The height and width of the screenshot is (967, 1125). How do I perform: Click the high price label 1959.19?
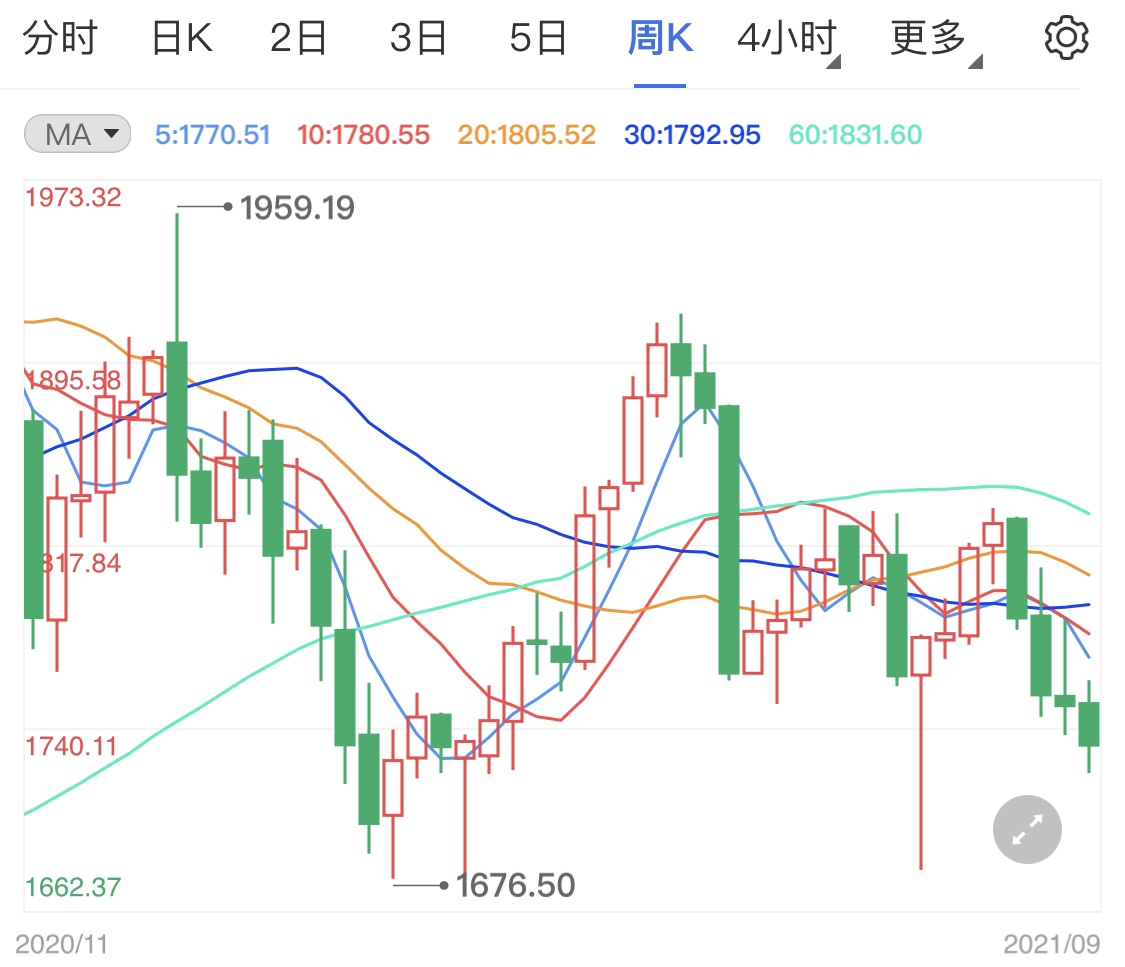pyautogui.click(x=297, y=208)
